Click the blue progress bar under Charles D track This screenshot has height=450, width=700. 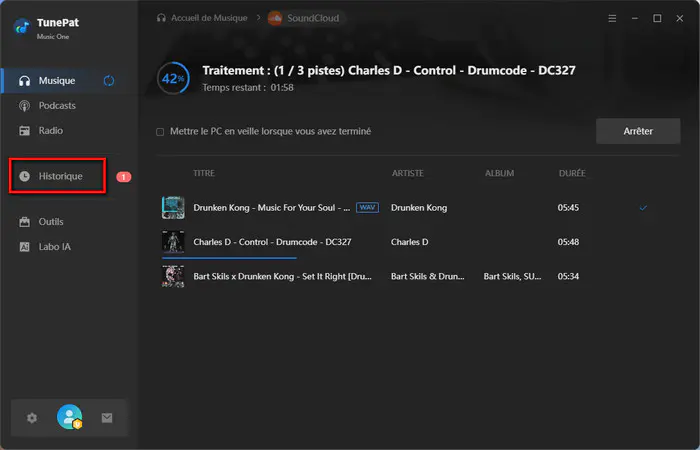229,258
